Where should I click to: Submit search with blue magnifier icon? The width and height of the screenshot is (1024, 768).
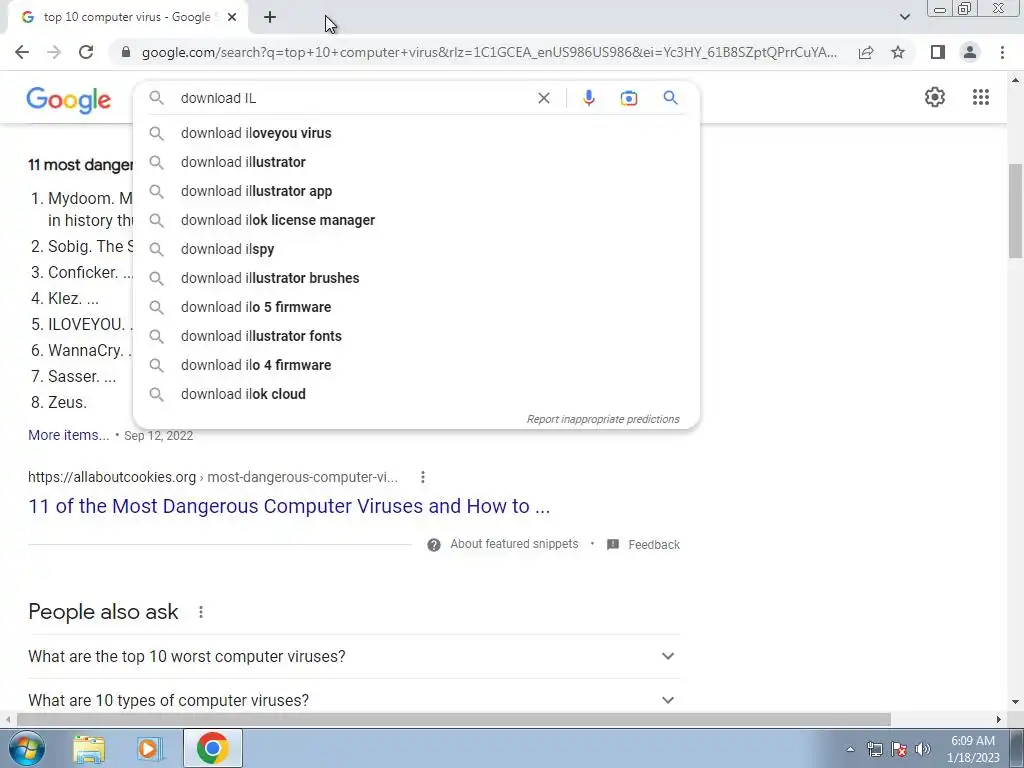[x=670, y=98]
